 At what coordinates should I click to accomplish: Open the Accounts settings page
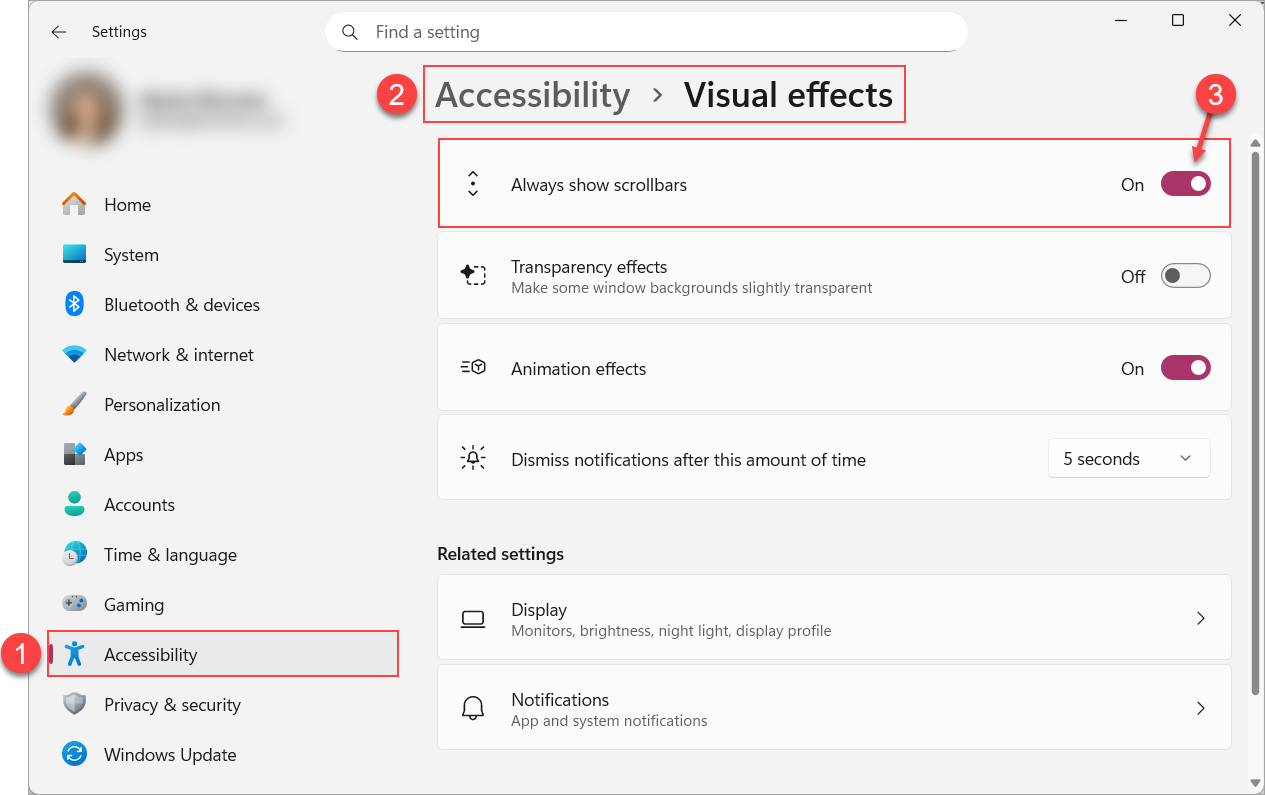139,505
